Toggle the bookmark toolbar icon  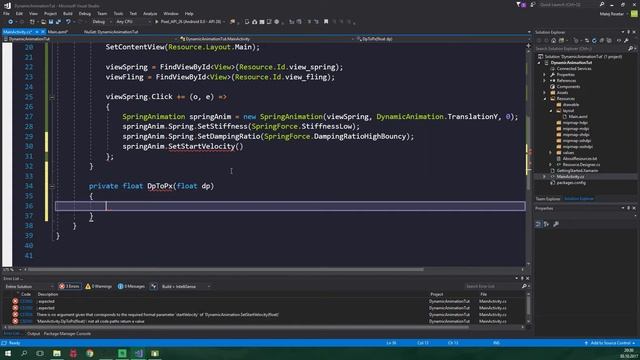click(x=326, y=22)
